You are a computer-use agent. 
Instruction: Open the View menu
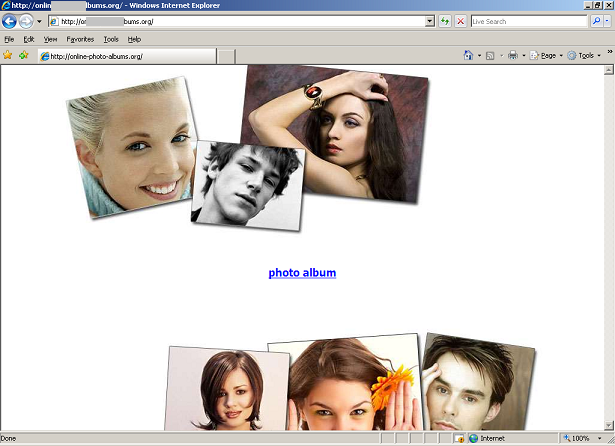tap(50, 39)
